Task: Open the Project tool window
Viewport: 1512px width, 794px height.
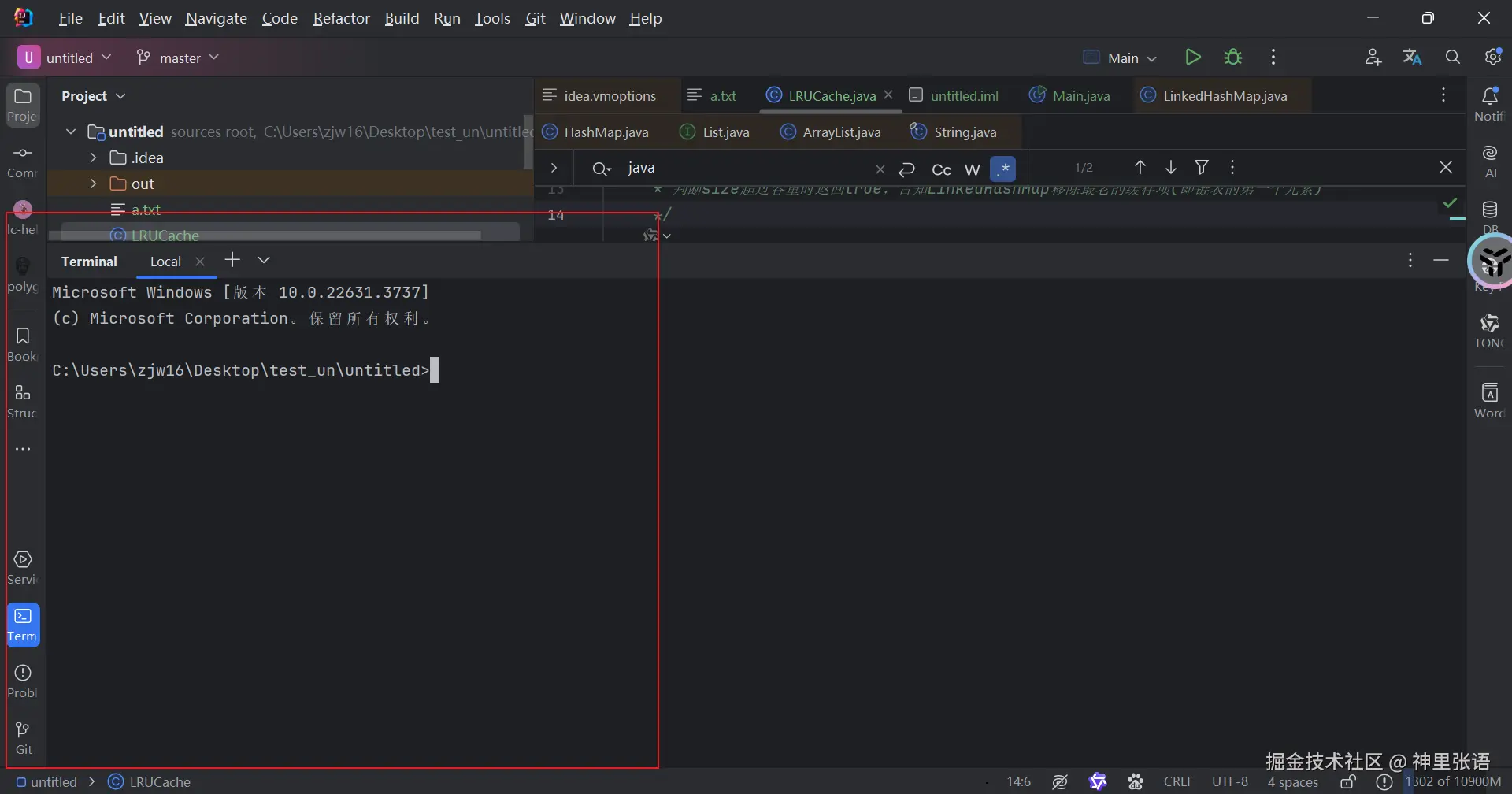Action: pos(23,104)
